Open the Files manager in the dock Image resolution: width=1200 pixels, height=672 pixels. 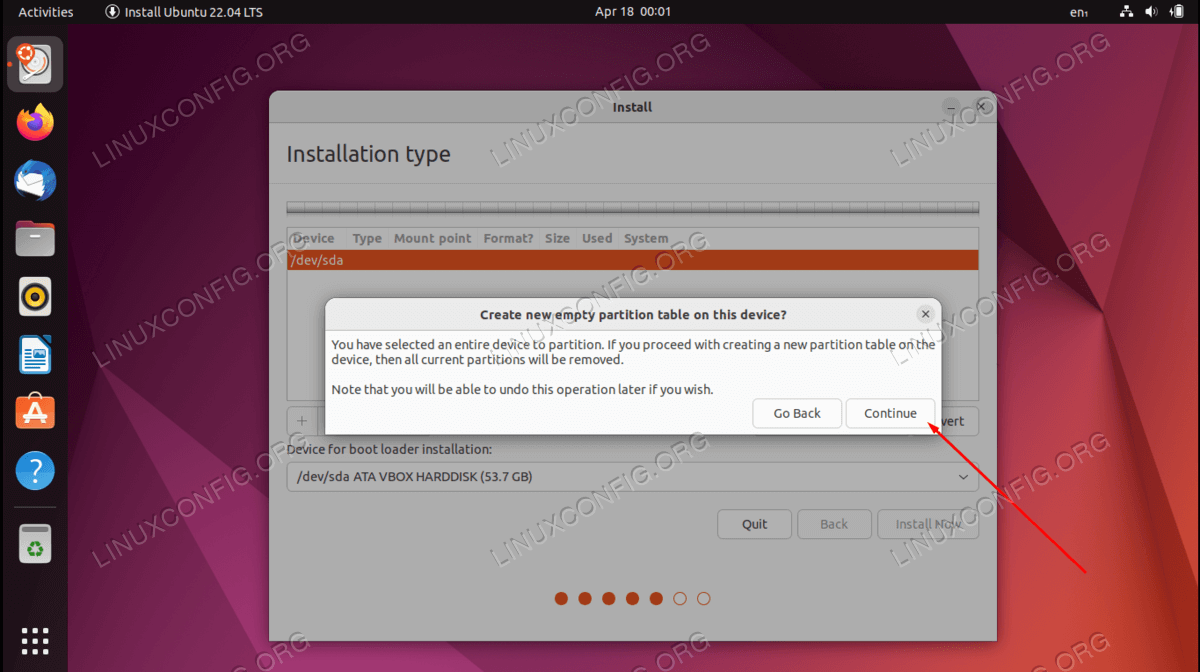click(35, 239)
